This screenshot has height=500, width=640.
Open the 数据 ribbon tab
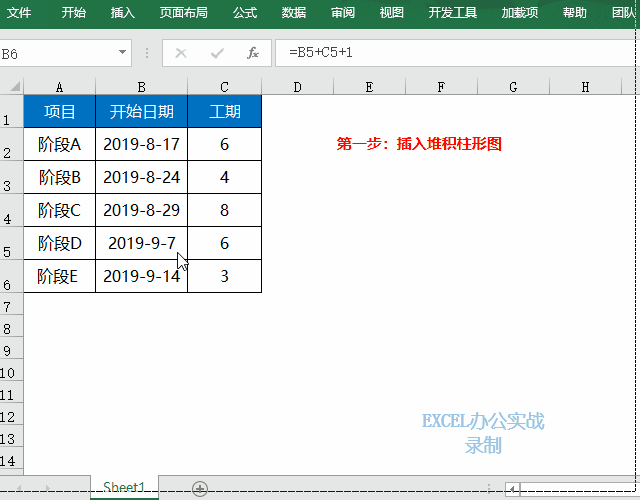(x=294, y=13)
